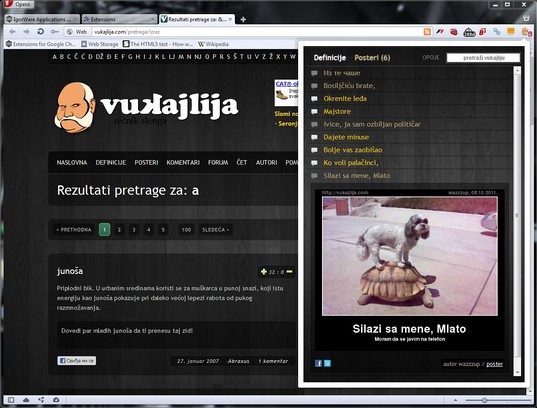Open the red extension icon
This screenshot has width=537, height=408.
click(454, 32)
